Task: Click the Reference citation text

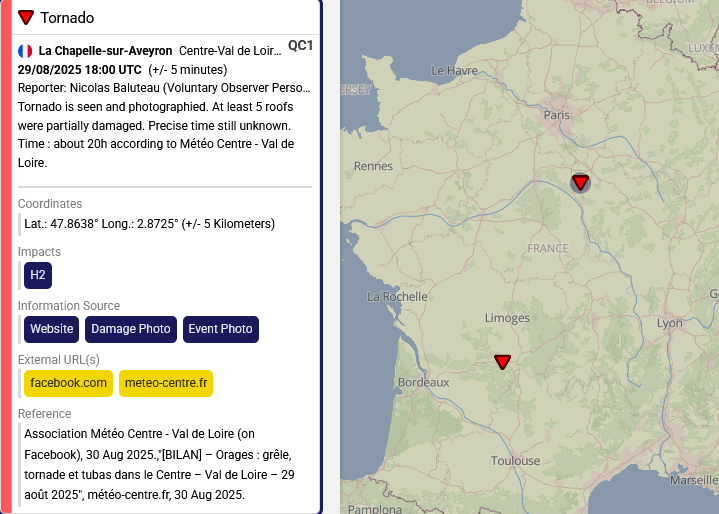Action: pyautogui.click(x=160, y=464)
